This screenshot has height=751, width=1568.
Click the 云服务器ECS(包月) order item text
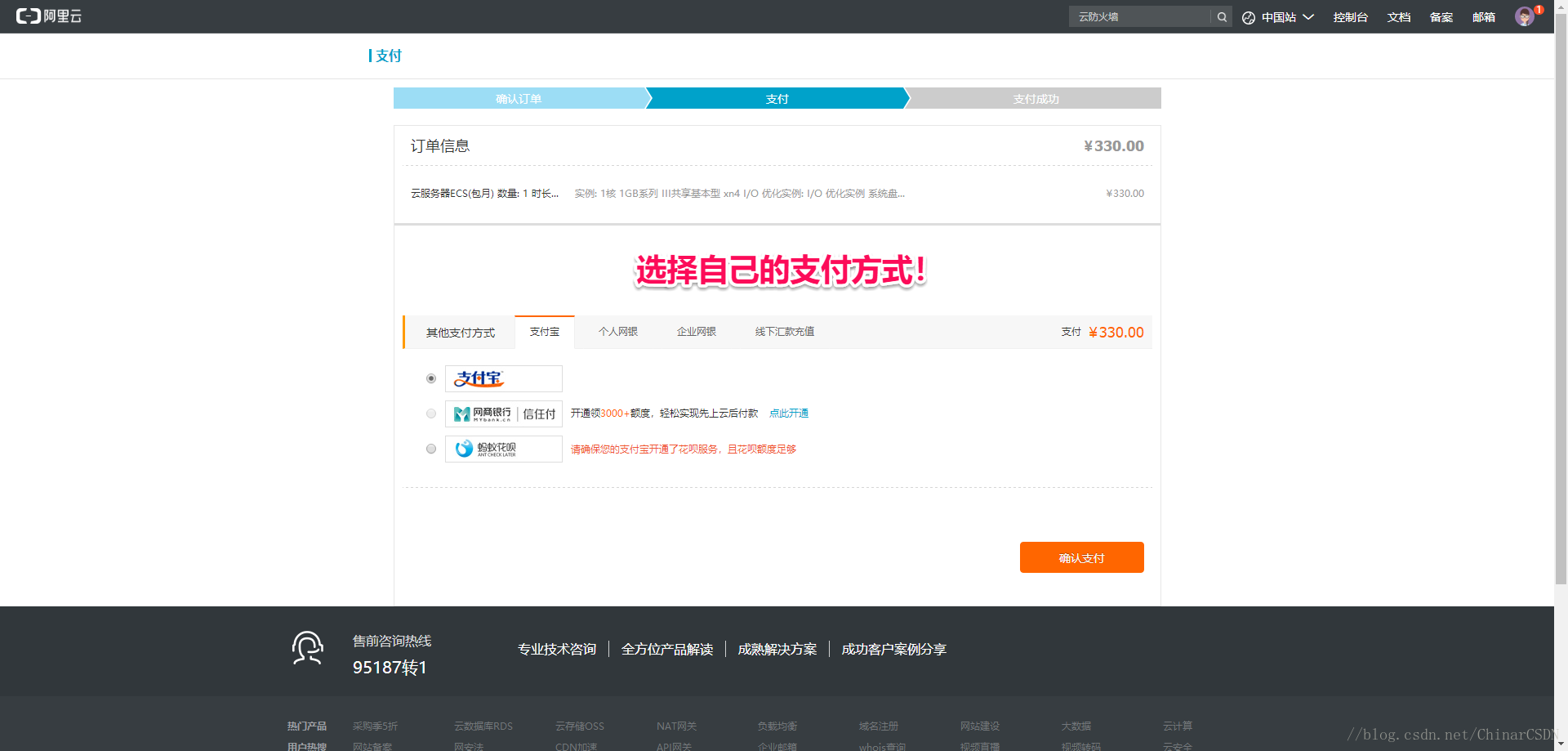click(485, 194)
